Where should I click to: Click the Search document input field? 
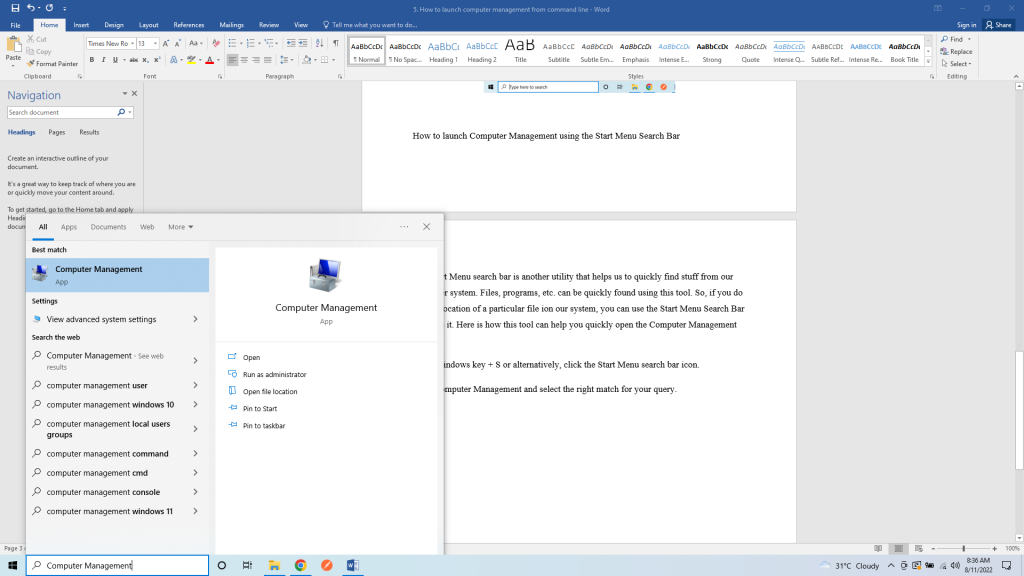click(62, 113)
